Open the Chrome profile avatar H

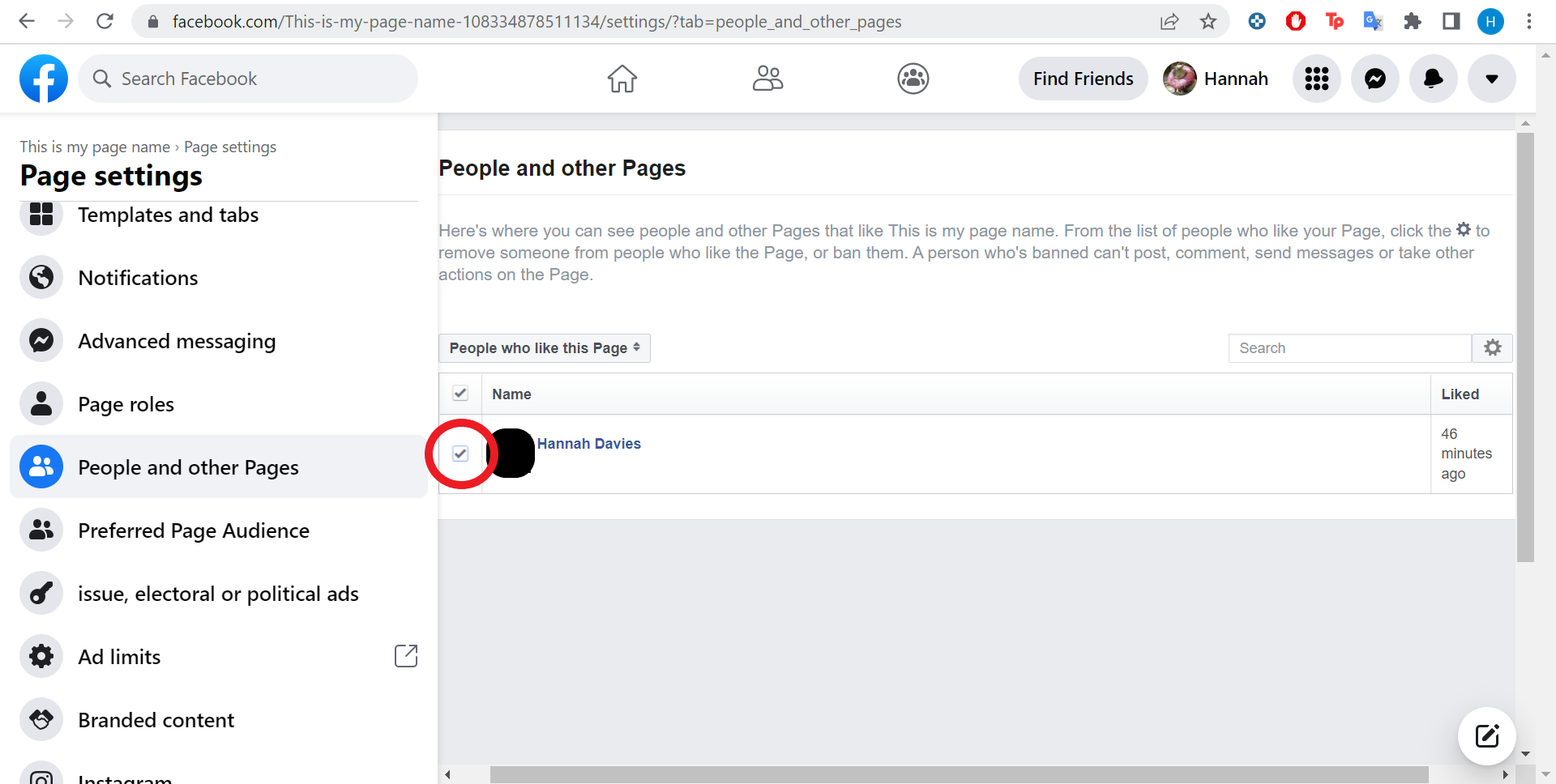1490,22
